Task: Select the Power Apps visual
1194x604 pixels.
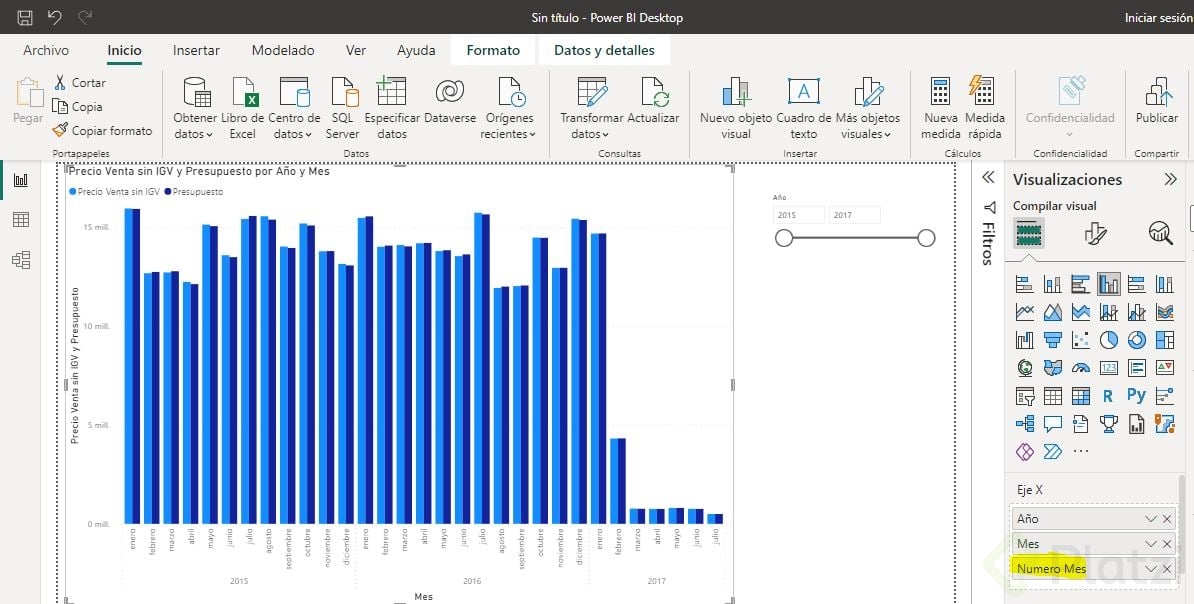Action: click(x=1025, y=452)
